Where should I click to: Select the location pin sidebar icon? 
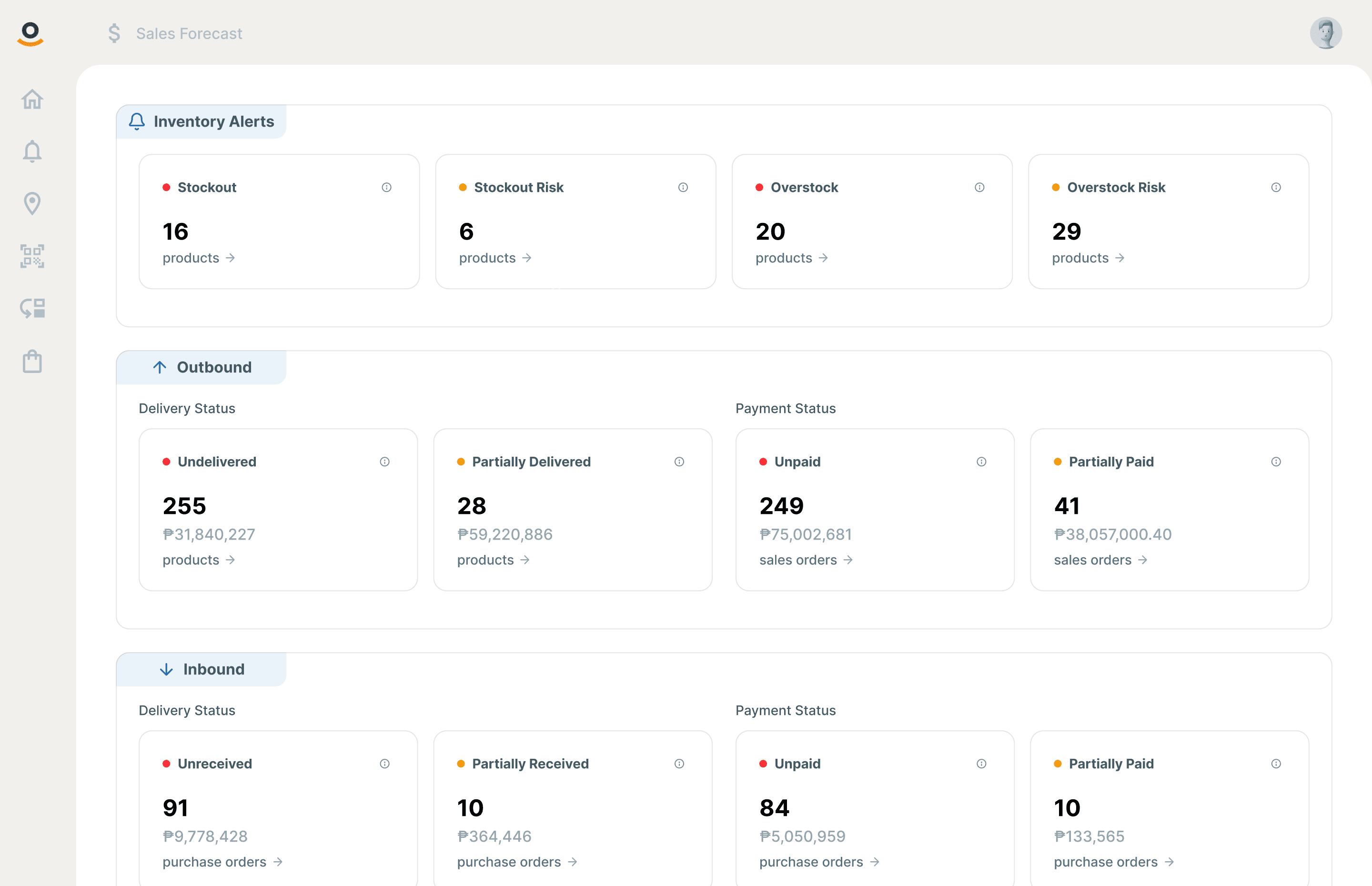(x=32, y=203)
